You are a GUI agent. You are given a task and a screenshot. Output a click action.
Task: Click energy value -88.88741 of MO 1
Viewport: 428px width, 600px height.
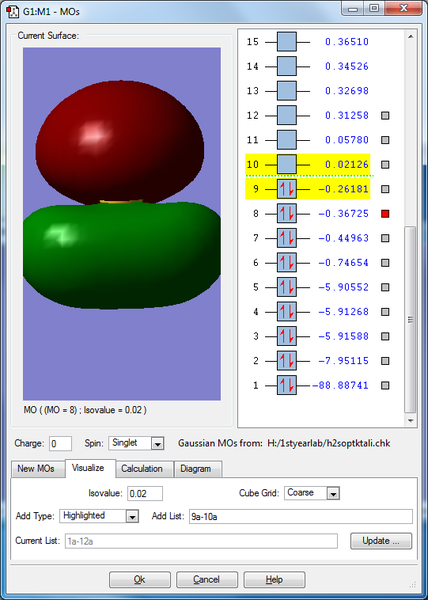coord(340,385)
